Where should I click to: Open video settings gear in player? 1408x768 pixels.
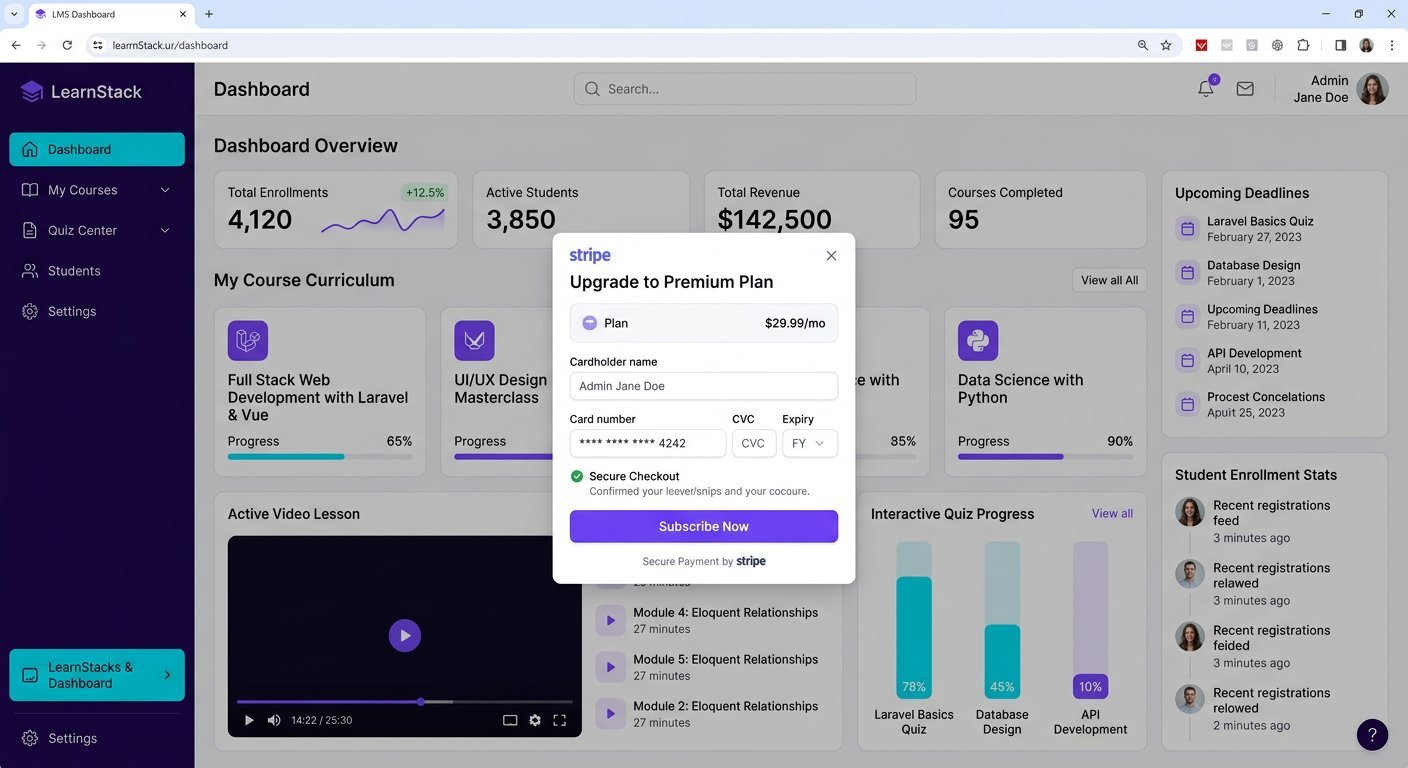point(535,720)
